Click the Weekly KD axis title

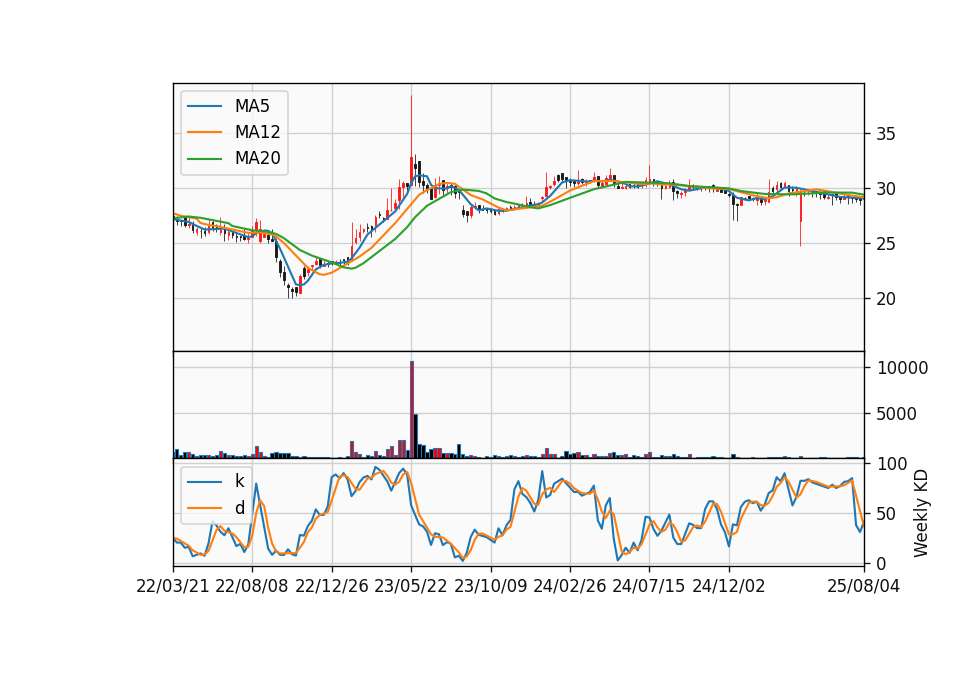(921, 514)
